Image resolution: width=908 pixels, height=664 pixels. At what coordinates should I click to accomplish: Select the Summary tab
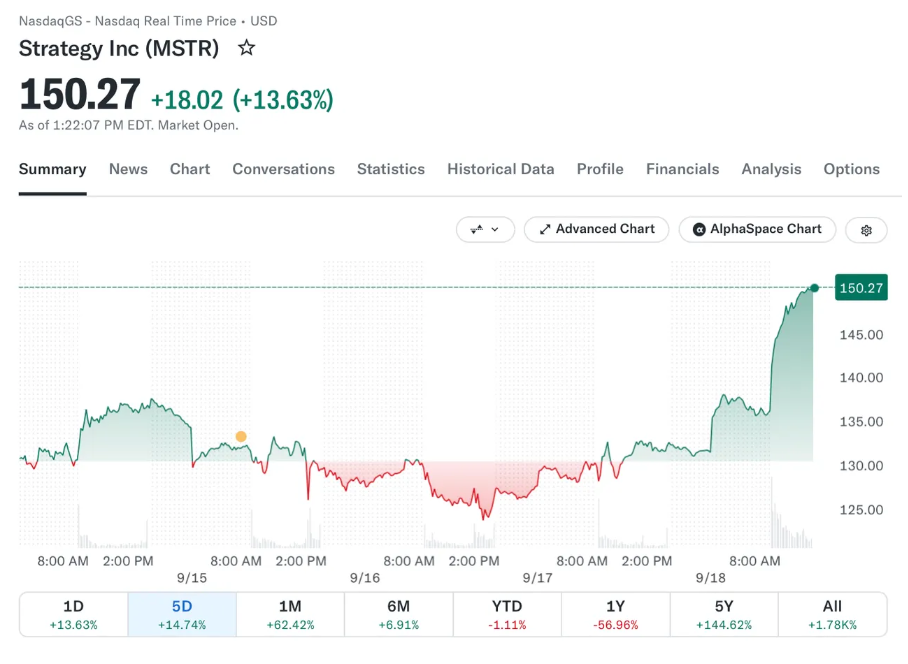pyautogui.click(x=53, y=169)
